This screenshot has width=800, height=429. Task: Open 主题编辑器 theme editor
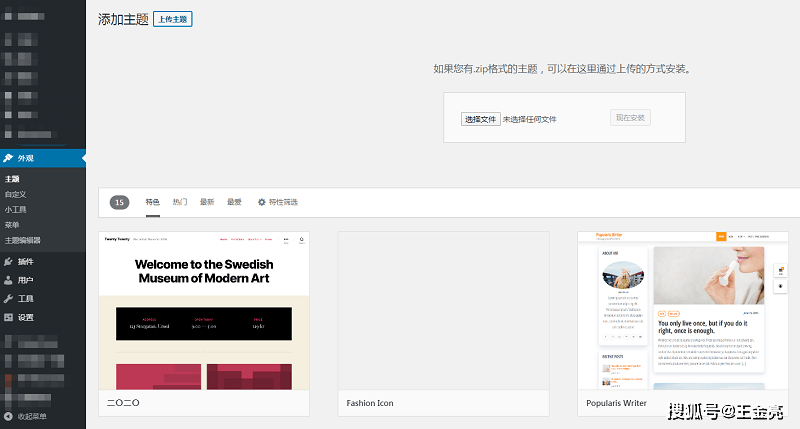point(22,240)
